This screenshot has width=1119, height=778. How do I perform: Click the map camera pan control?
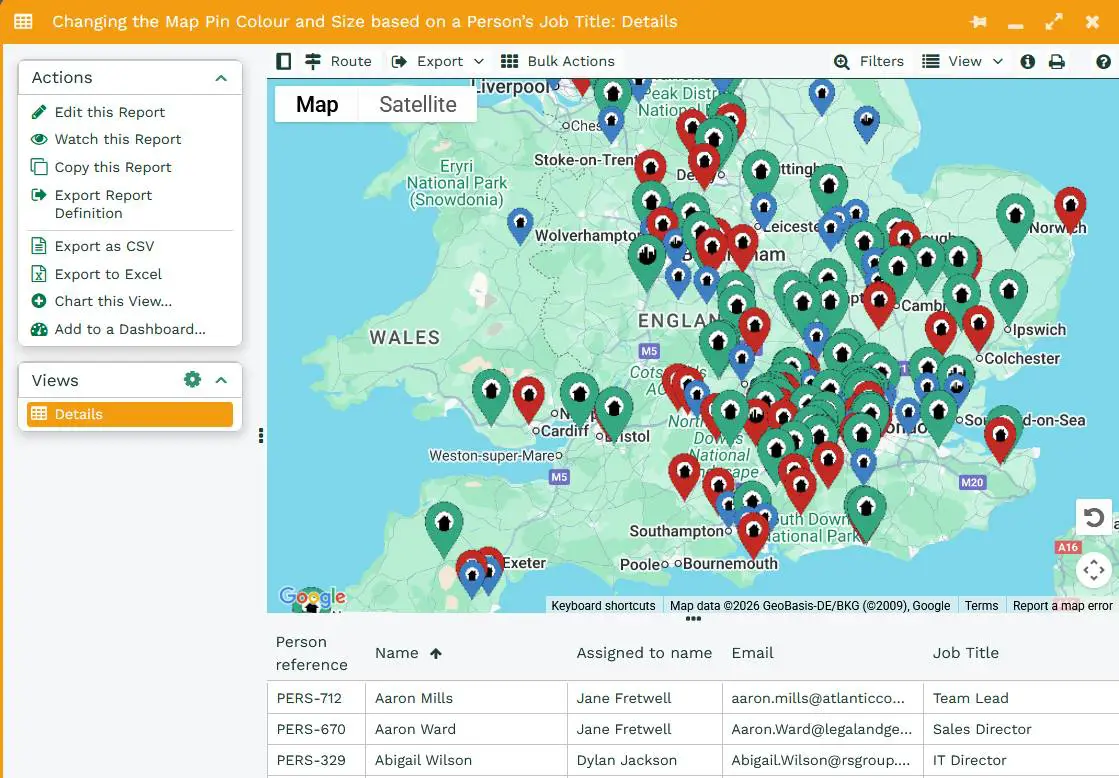tap(1094, 570)
